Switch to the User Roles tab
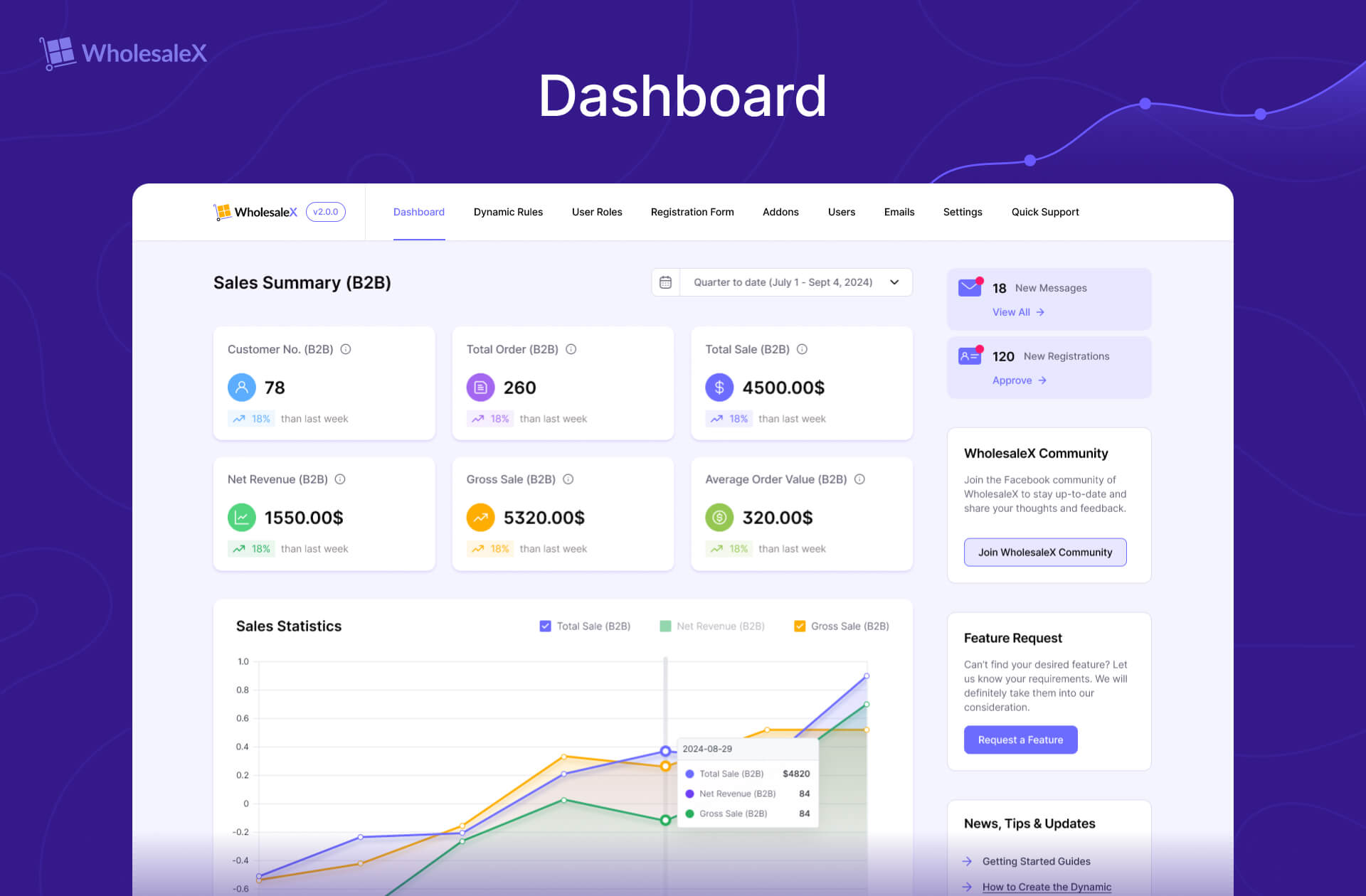 (x=596, y=211)
